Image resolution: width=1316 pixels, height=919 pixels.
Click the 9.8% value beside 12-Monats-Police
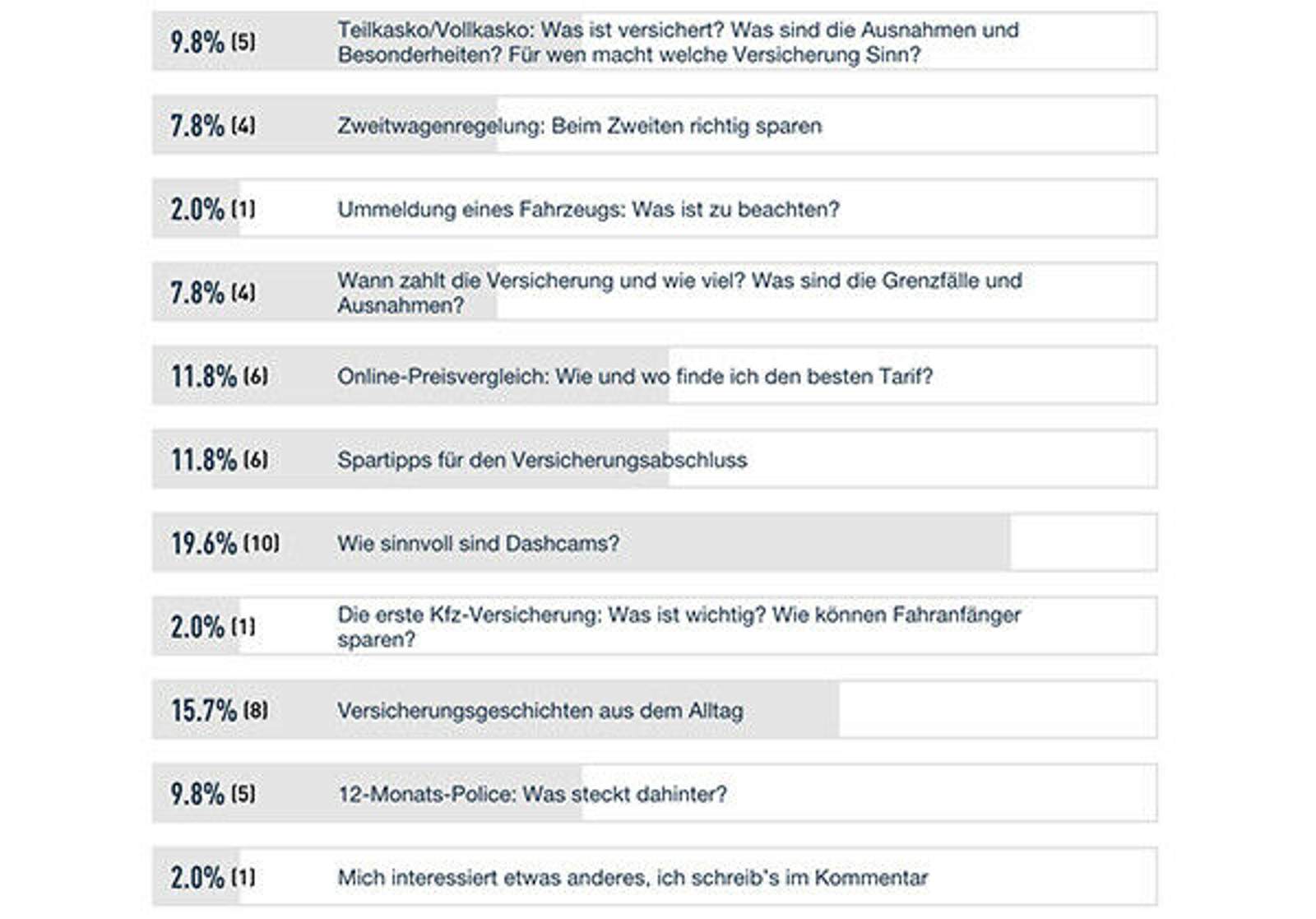click(197, 794)
